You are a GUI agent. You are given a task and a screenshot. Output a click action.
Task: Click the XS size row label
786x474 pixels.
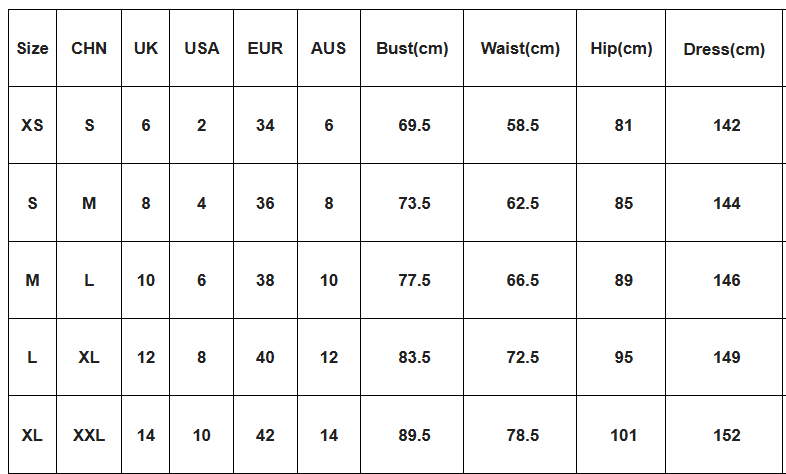click(33, 125)
